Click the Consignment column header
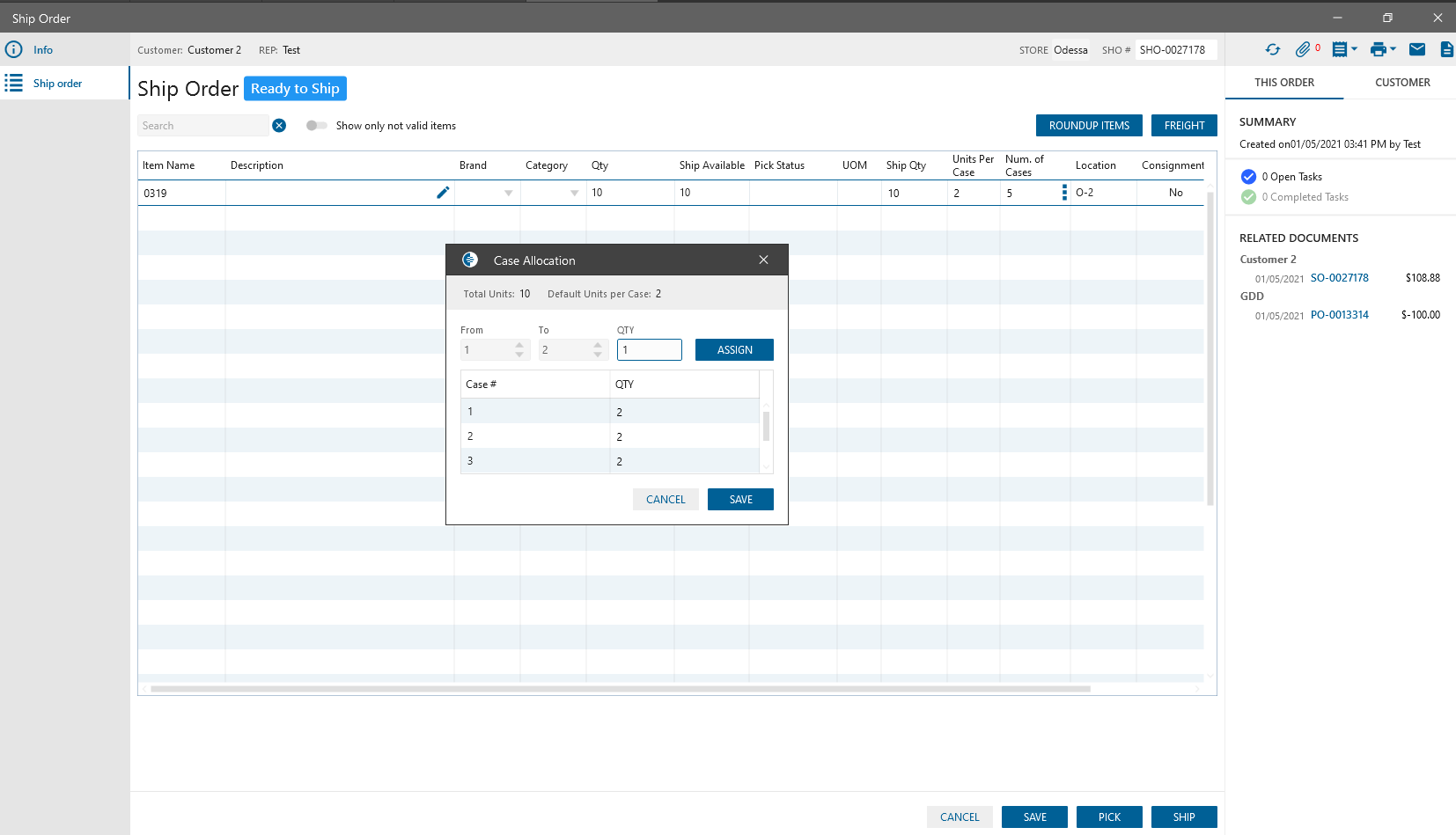 tap(1173, 165)
